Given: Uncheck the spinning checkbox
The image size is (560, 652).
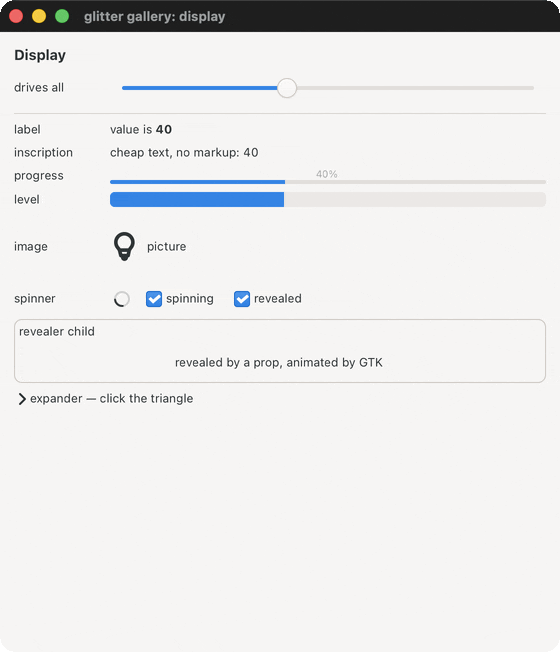Looking at the screenshot, I should click(154, 299).
